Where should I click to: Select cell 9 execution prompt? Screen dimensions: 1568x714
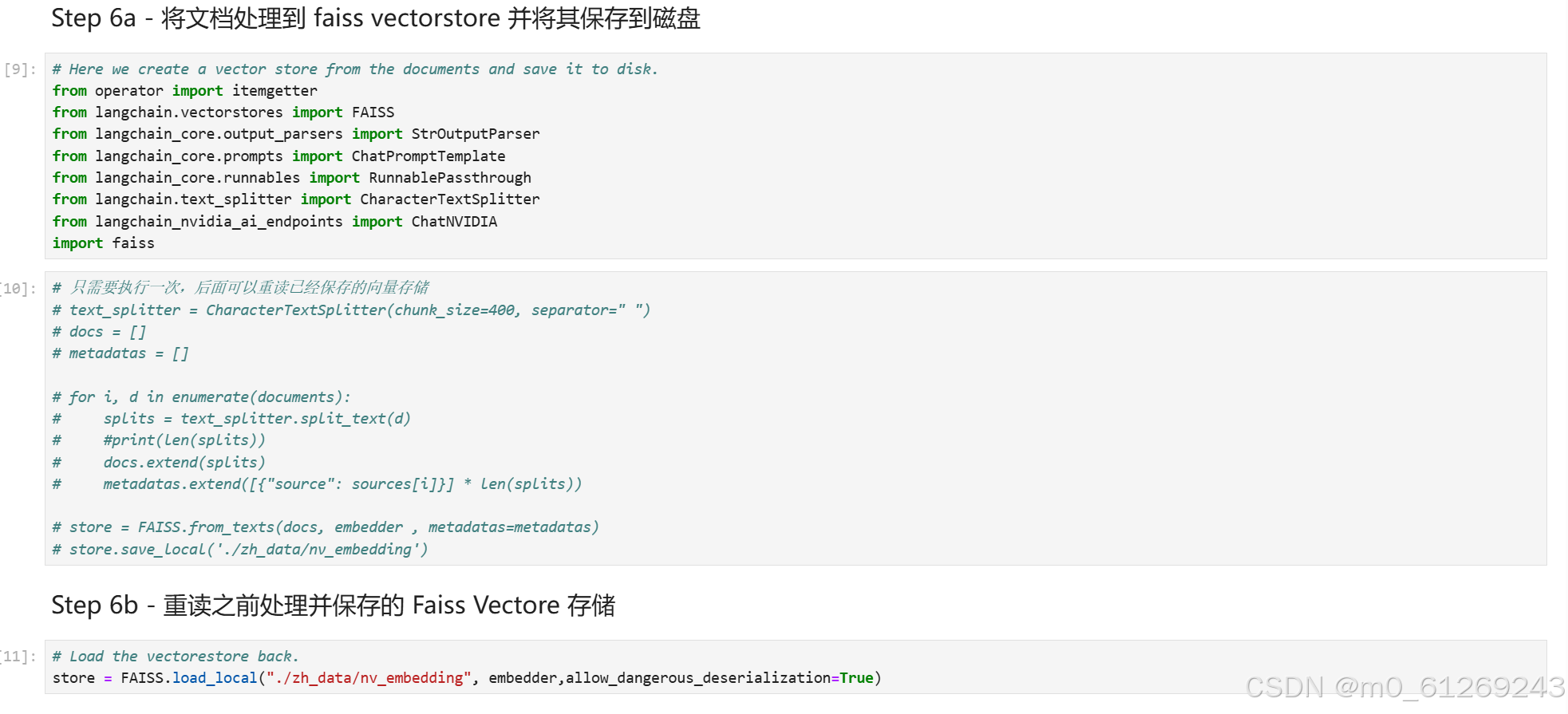(x=20, y=69)
